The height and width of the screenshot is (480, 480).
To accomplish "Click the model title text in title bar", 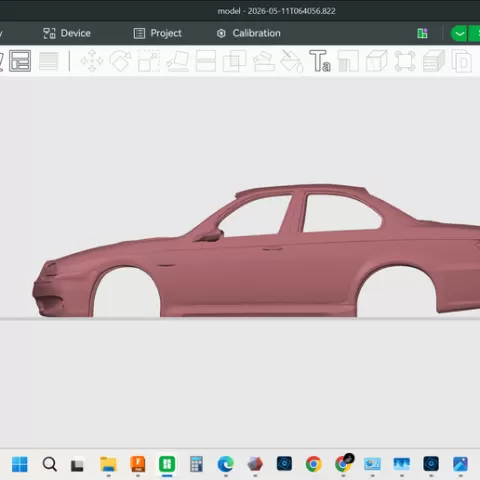I will tap(276, 11).
